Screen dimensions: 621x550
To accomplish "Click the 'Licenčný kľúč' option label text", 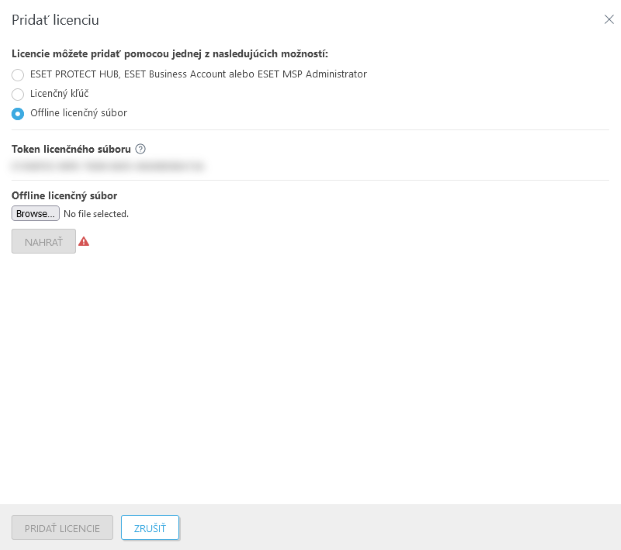I will pyautogui.click(x=59, y=93).
